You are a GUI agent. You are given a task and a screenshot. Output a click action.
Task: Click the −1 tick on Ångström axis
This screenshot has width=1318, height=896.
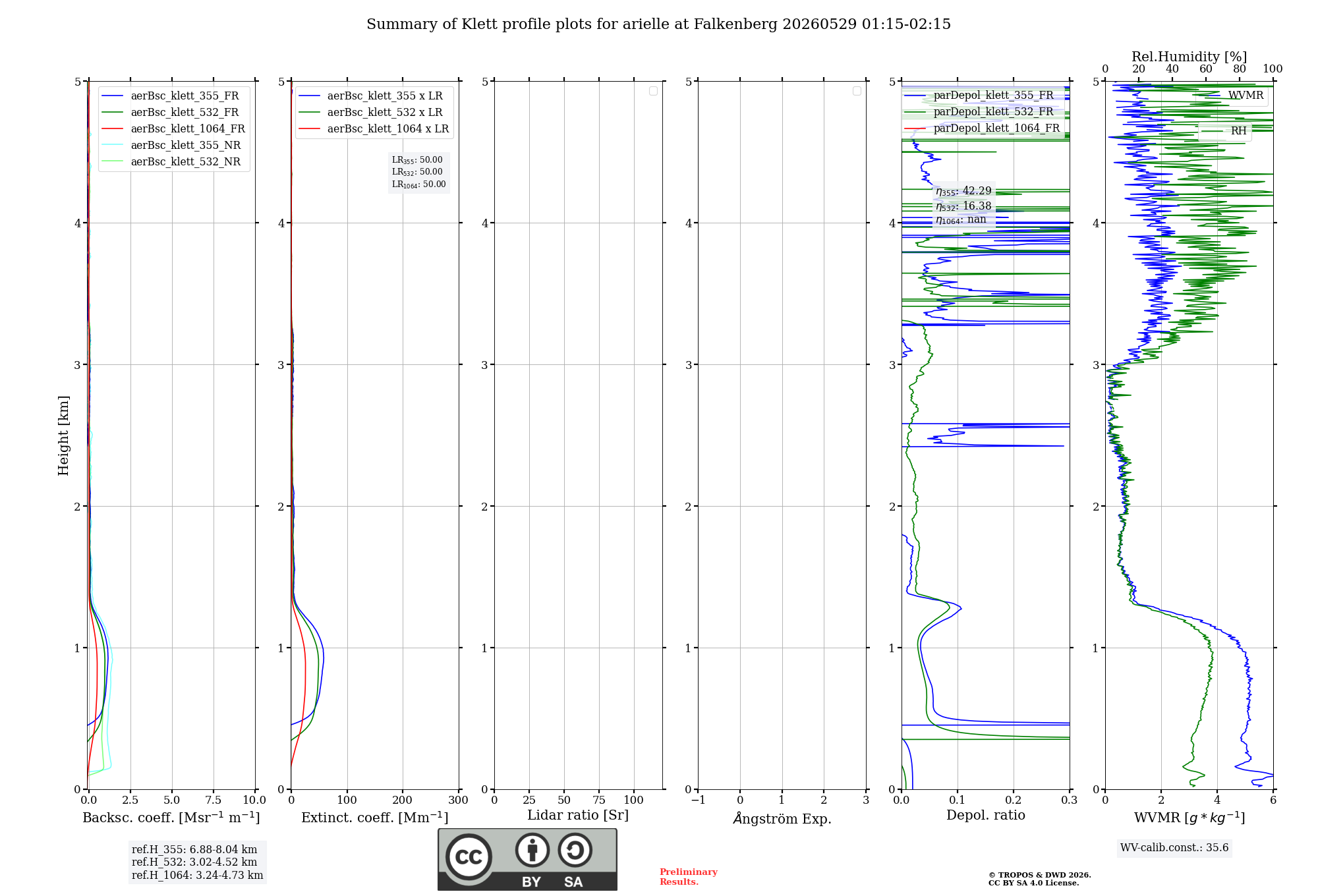[x=698, y=800]
